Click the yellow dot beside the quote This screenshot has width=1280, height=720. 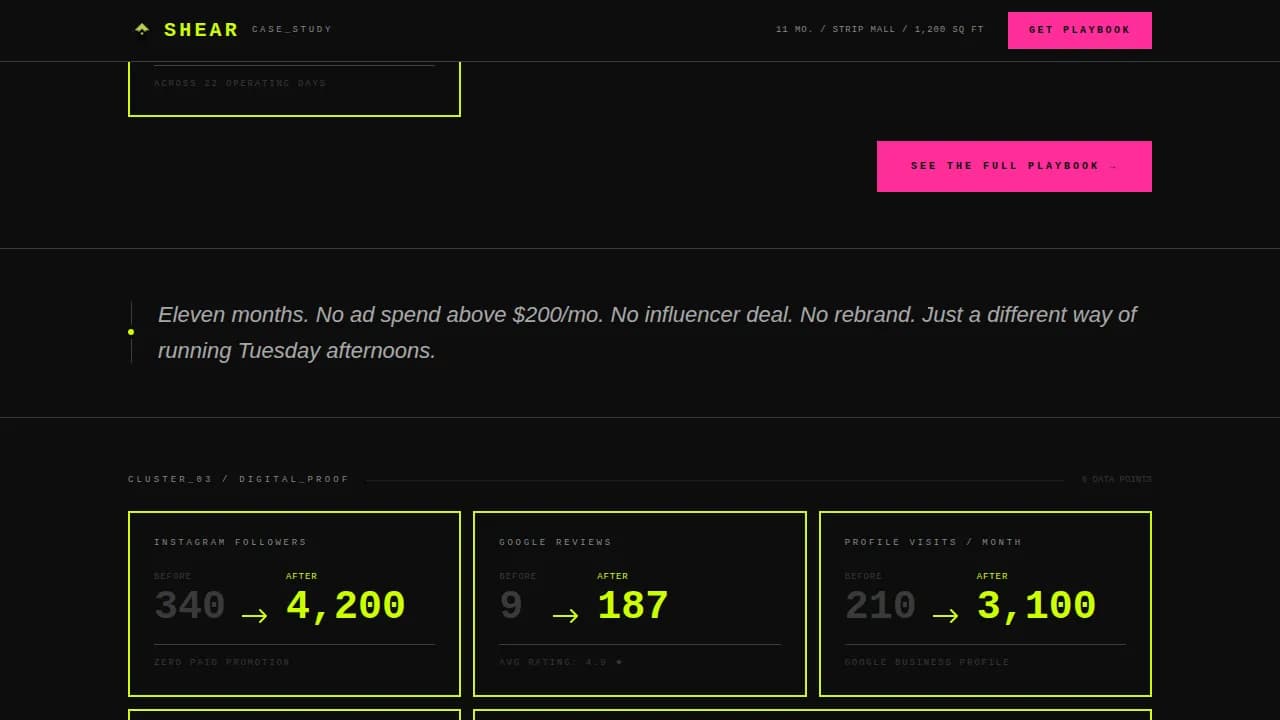pyautogui.click(x=131, y=331)
